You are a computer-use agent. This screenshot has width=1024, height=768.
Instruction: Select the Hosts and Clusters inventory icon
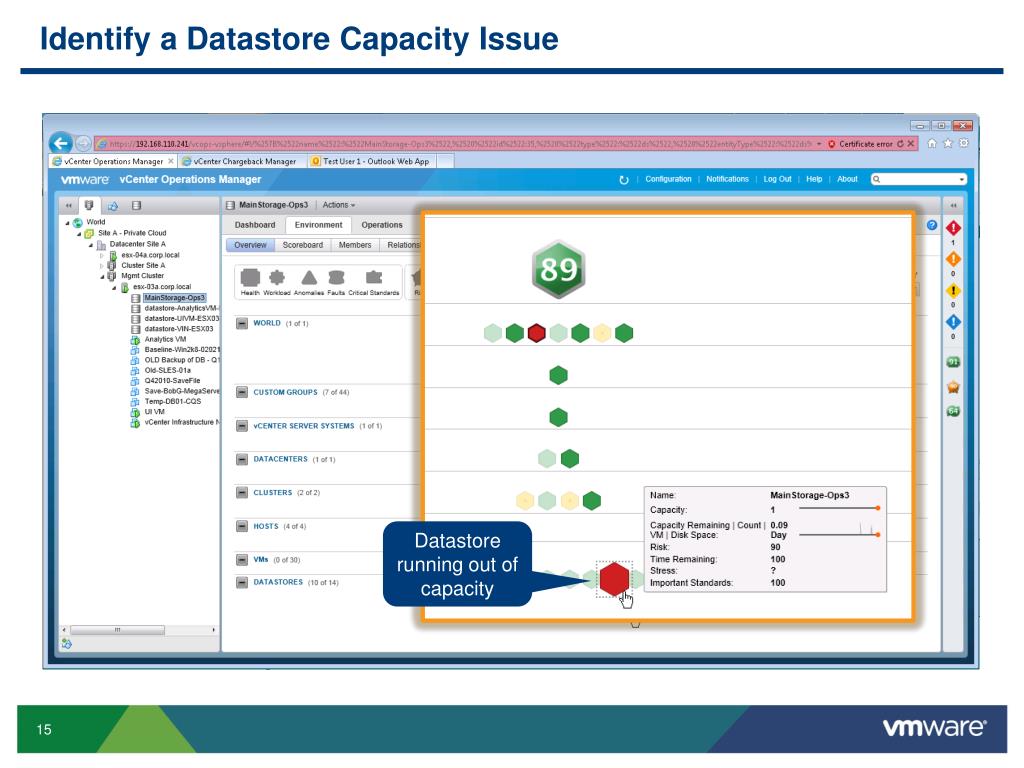(89, 205)
